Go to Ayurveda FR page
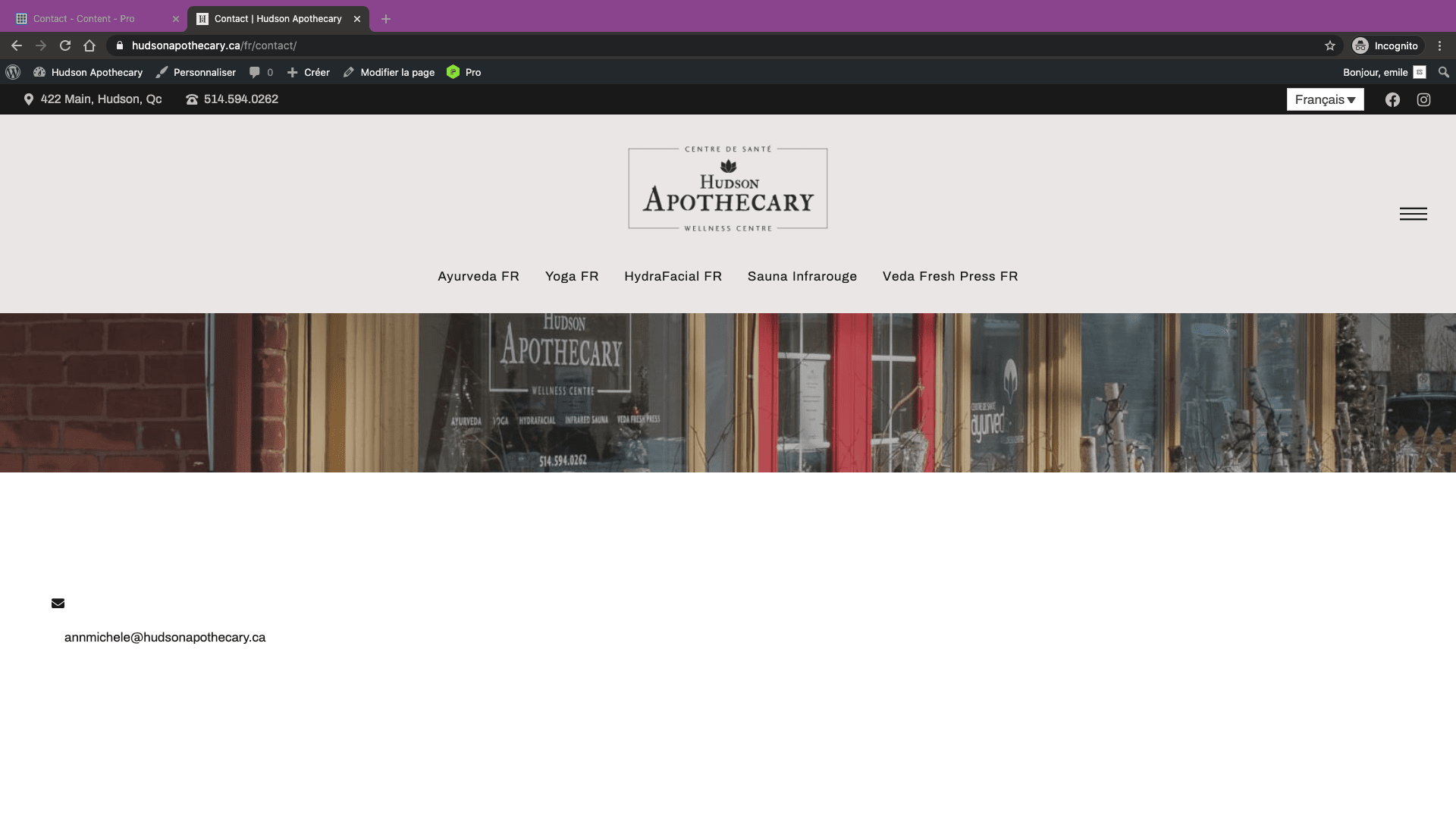1456x819 pixels. click(479, 276)
